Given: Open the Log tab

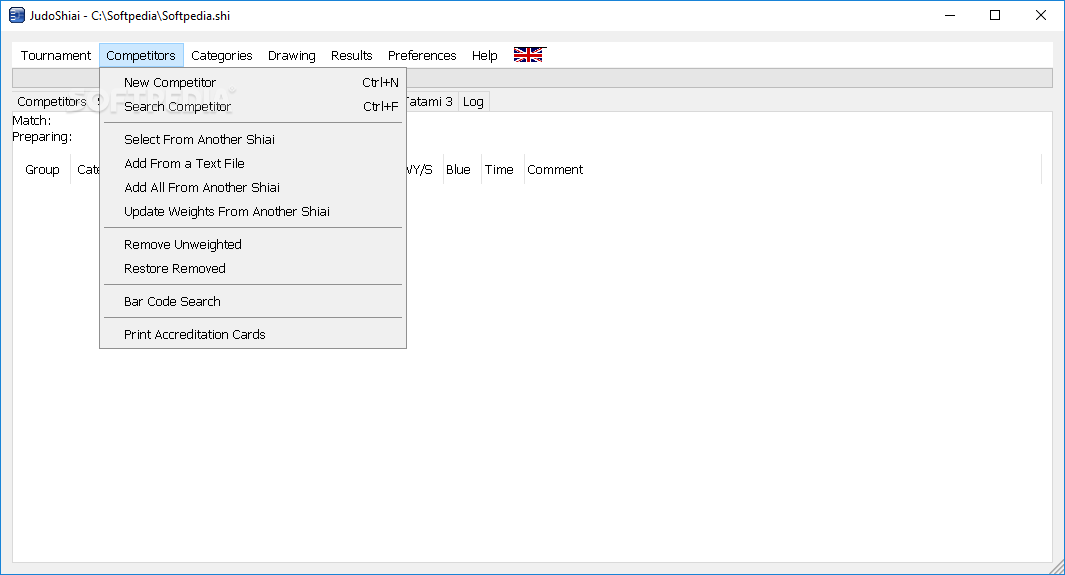Looking at the screenshot, I should 473,102.
